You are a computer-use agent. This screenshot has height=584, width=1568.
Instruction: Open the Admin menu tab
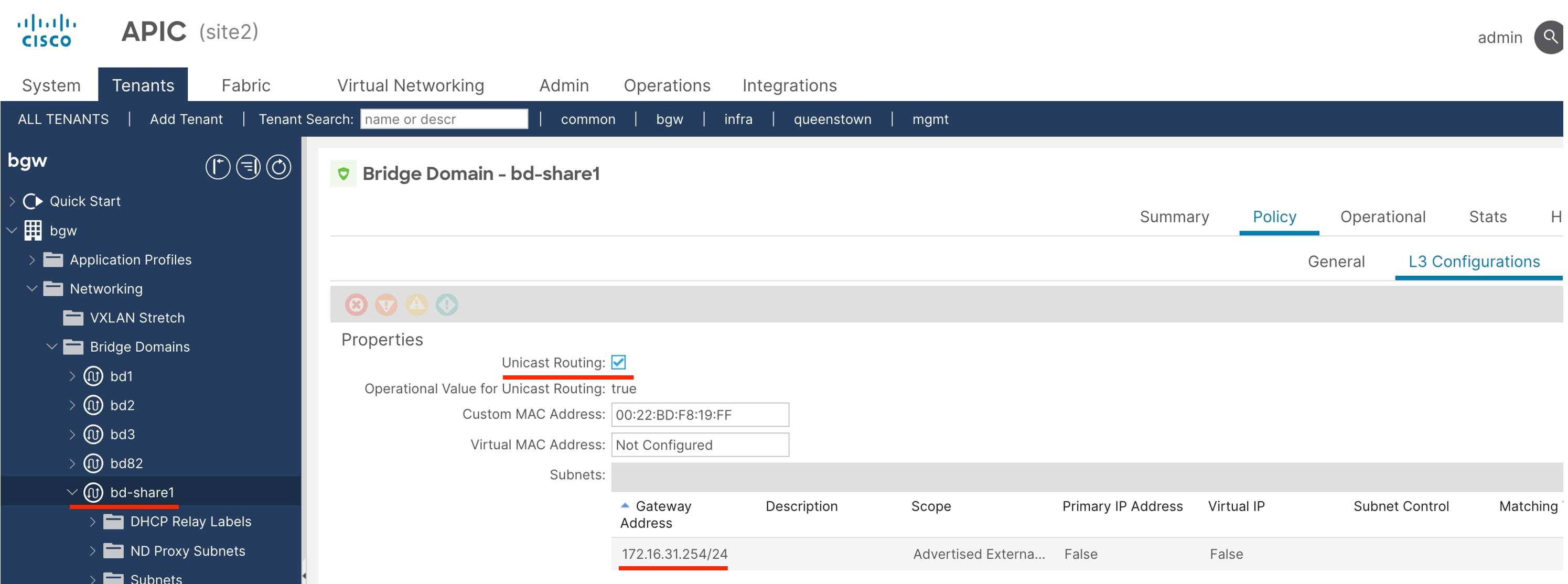pos(564,85)
